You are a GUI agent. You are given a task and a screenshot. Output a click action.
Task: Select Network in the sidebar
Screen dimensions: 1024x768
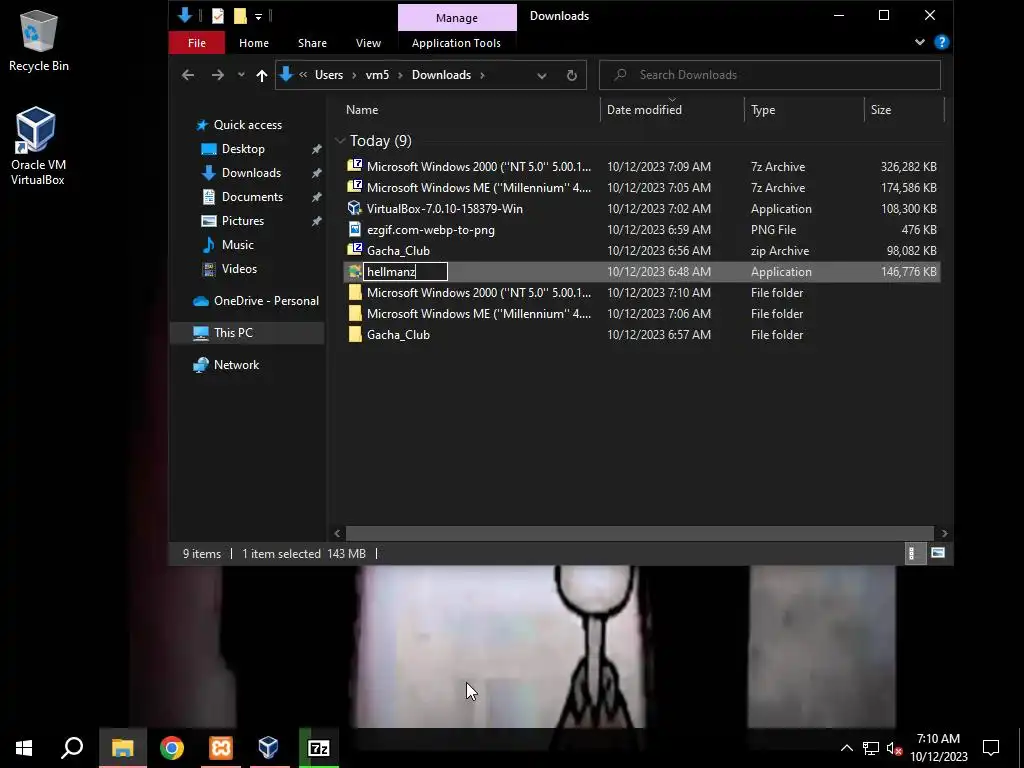pos(236,365)
